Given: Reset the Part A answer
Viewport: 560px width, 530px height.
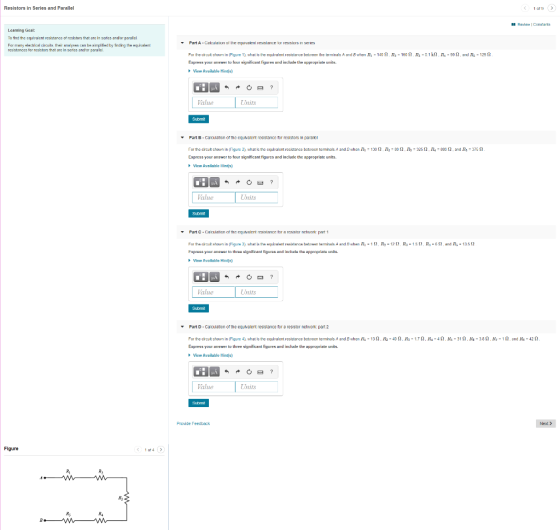Looking at the screenshot, I should (x=249, y=88).
